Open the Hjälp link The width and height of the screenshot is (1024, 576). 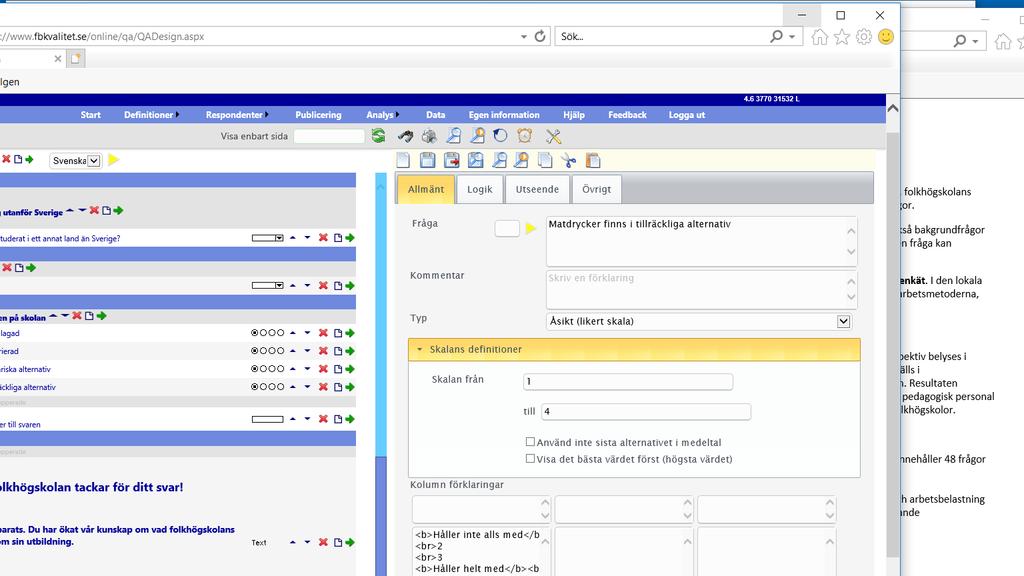pos(574,115)
